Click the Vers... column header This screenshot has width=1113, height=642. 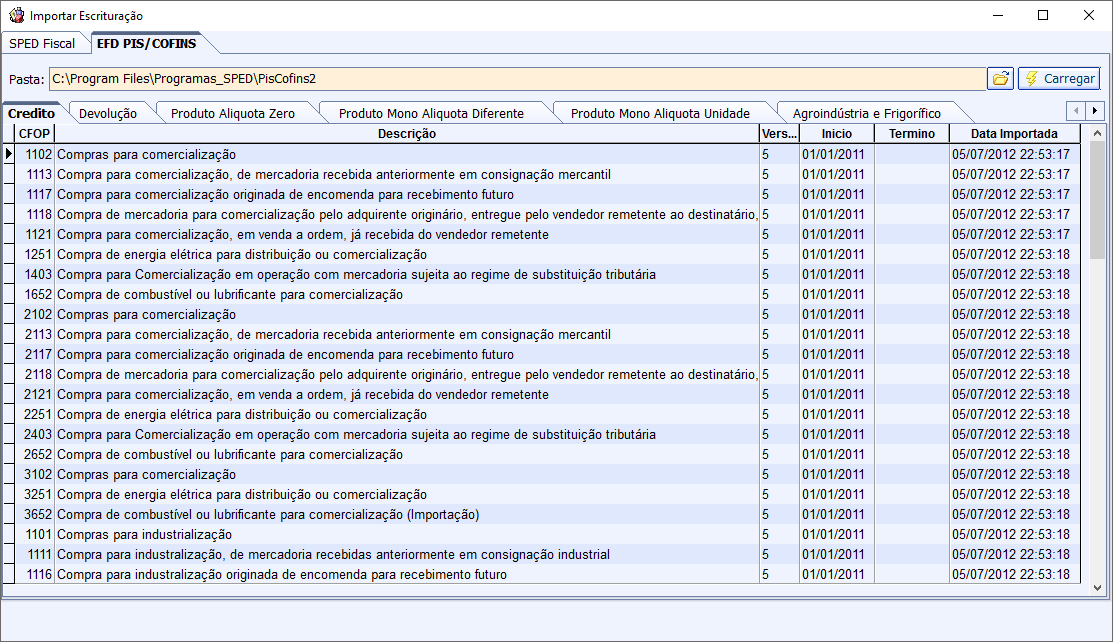pyautogui.click(x=779, y=134)
